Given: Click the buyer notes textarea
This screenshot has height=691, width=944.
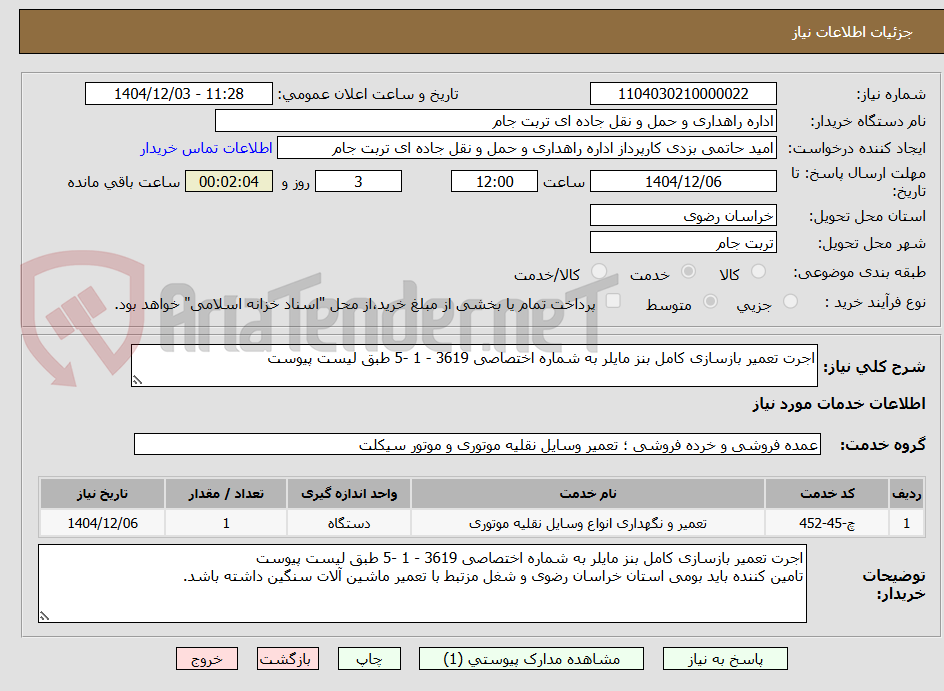Looking at the screenshot, I should point(422,583).
